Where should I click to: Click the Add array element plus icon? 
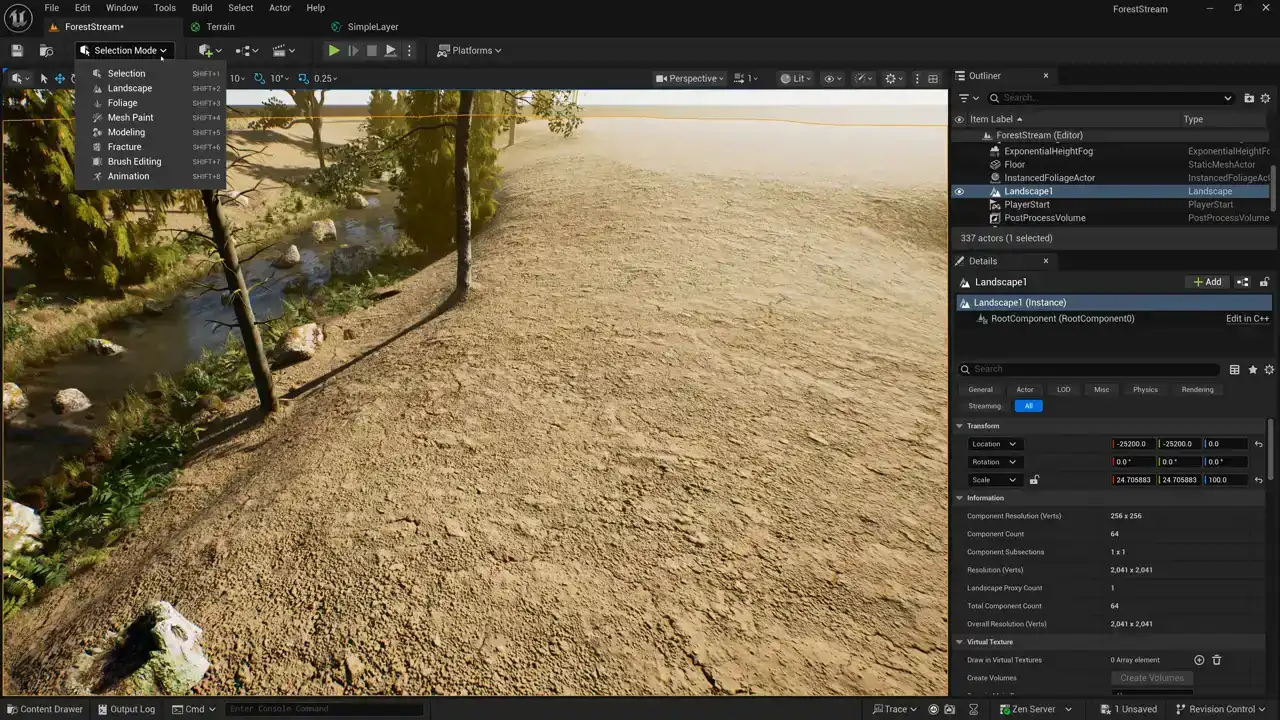pyautogui.click(x=1199, y=660)
